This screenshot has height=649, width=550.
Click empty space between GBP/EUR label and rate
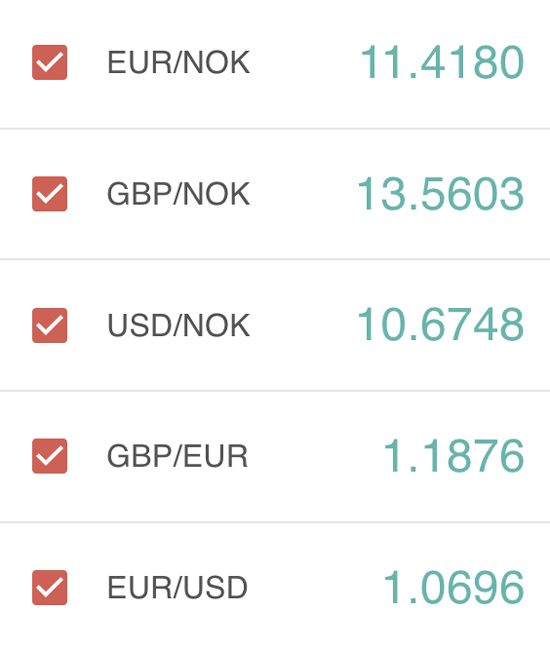(x=316, y=456)
